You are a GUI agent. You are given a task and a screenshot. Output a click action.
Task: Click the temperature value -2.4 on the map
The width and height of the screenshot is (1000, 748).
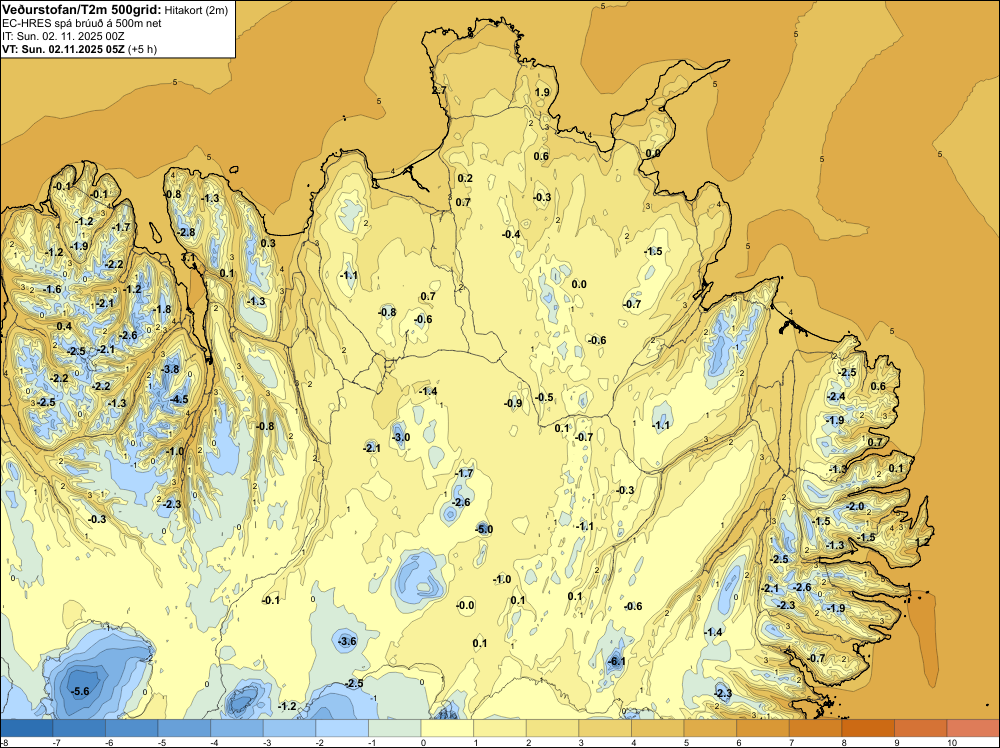tap(835, 396)
